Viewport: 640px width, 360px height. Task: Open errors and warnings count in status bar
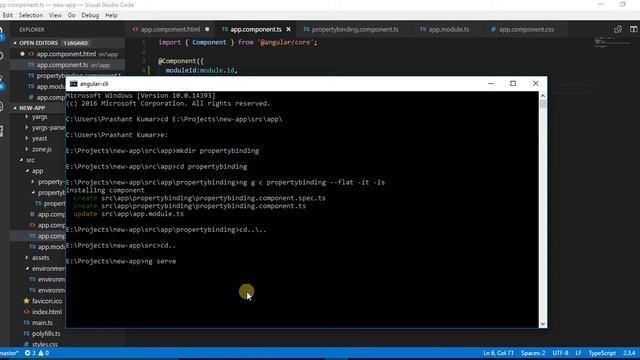pos(37,353)
